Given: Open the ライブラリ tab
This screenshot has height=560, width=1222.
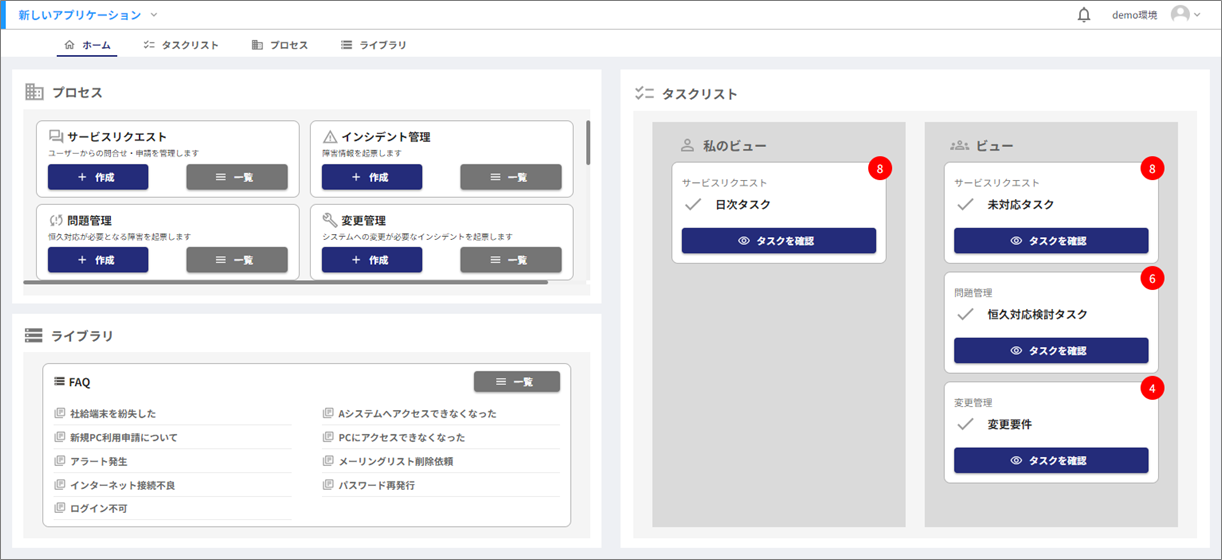Looking at the screenshot, I should coord(373,45).
